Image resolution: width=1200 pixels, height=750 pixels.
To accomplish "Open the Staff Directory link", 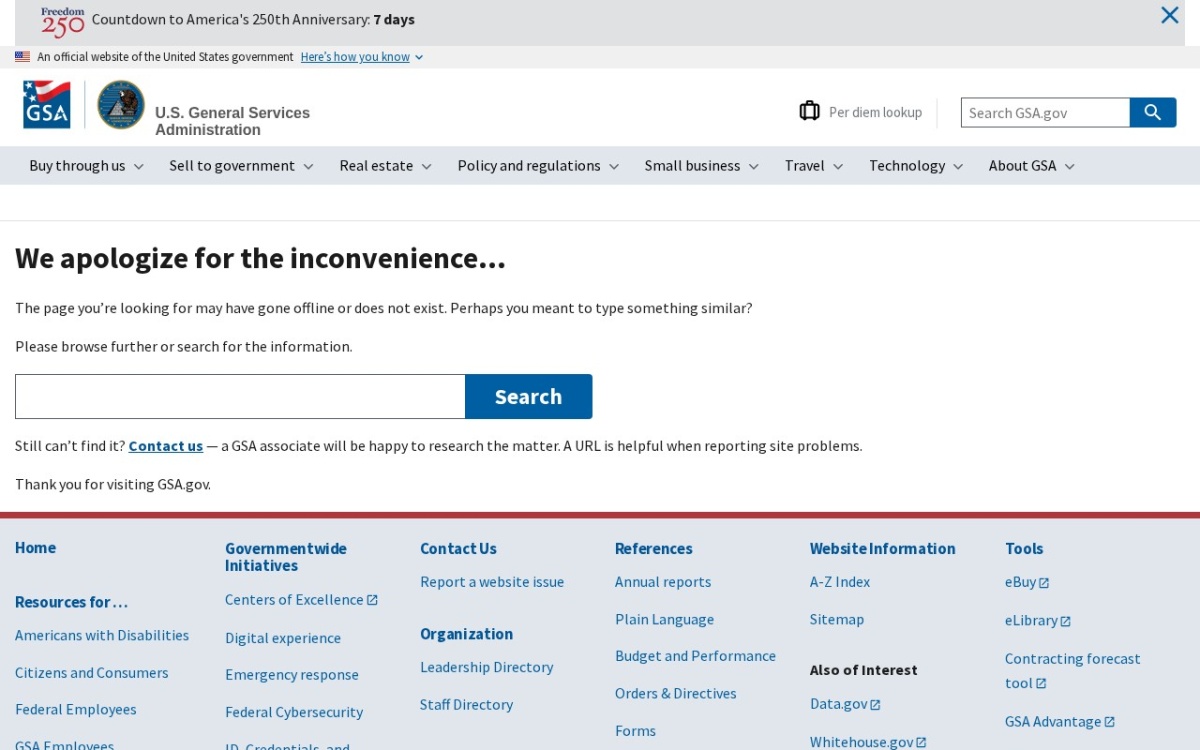I will click(x=466, y=705).
